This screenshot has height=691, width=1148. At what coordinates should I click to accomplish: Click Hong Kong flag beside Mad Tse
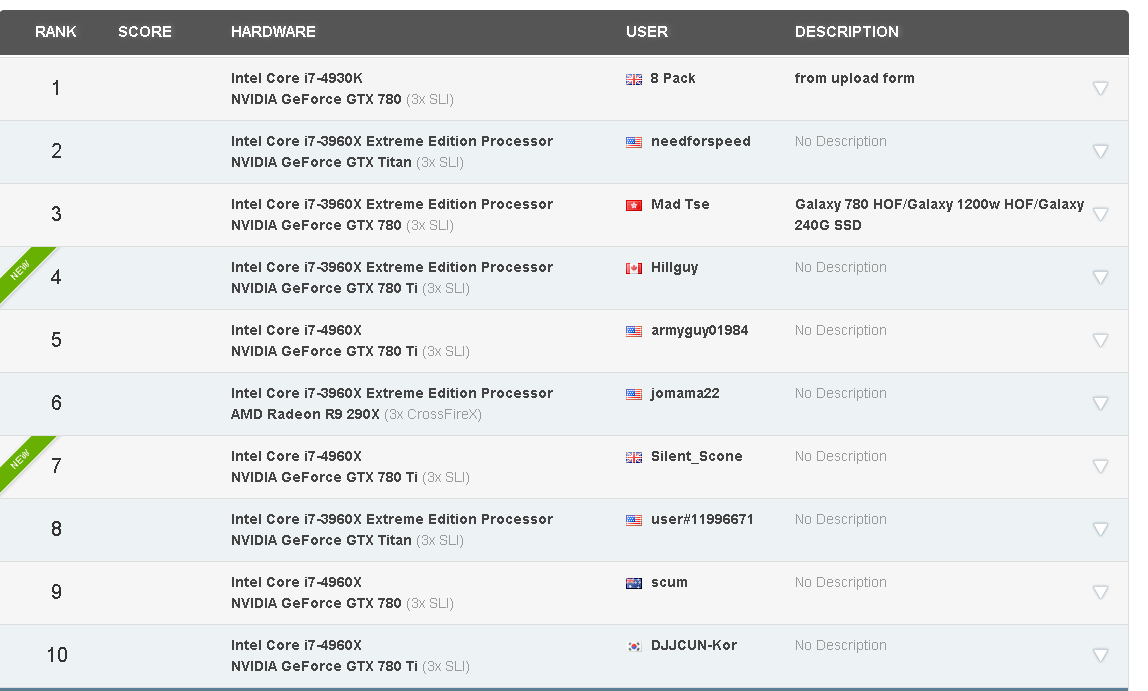click(x=633, y=205)
